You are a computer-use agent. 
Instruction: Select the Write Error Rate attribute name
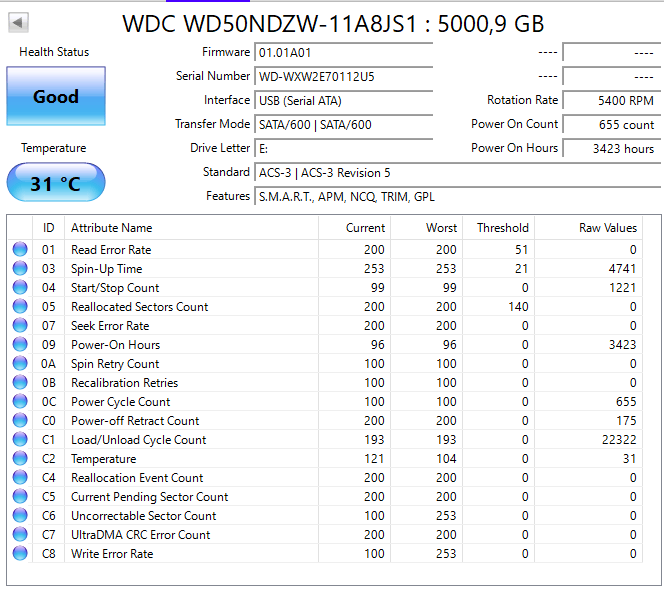112,554
